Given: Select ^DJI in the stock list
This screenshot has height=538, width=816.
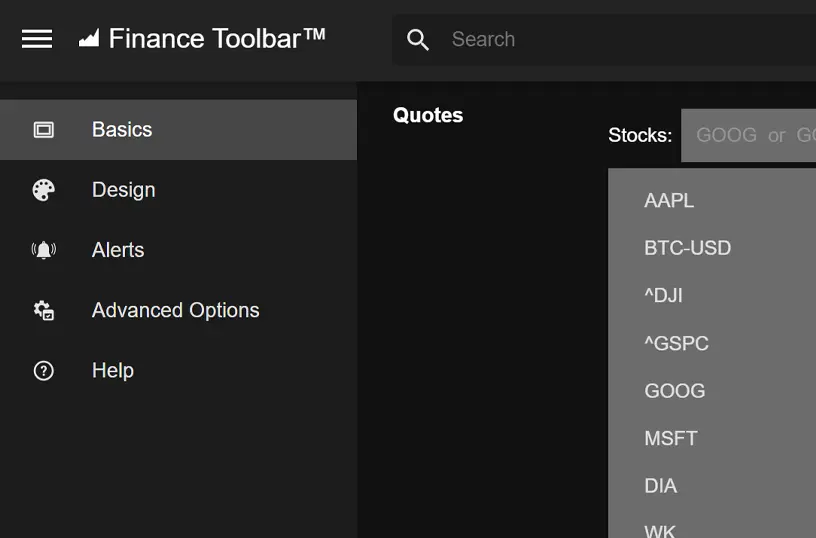Looking at the screenshot, I should [664, 296].
